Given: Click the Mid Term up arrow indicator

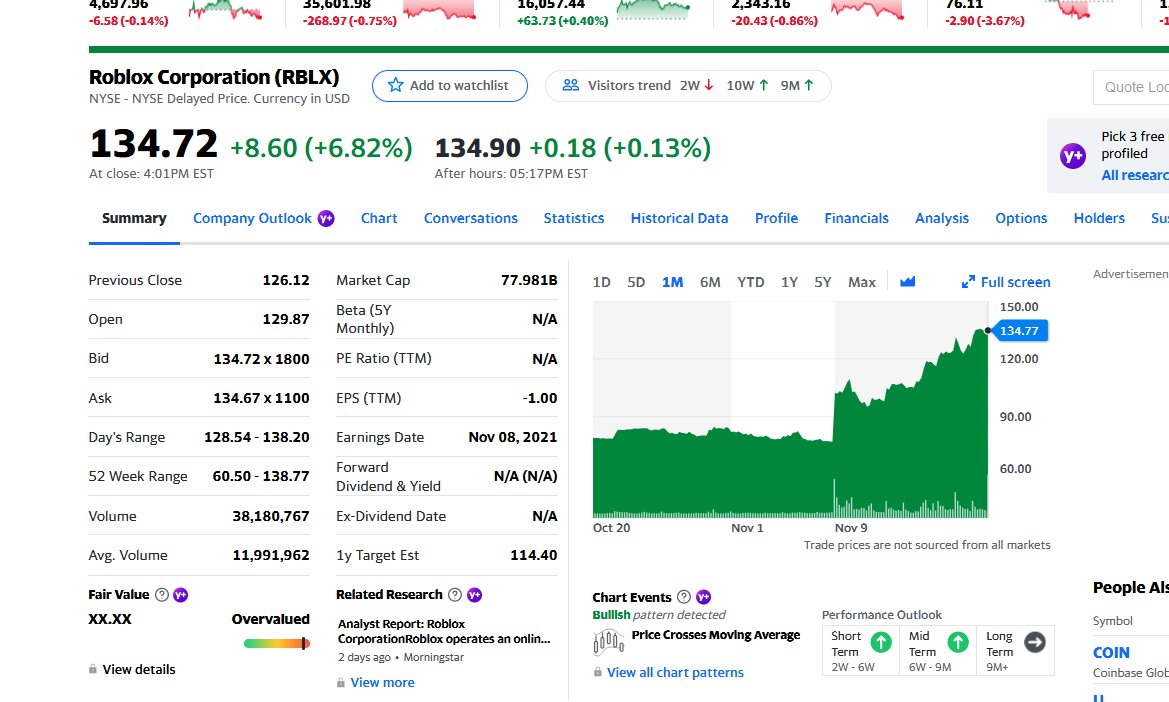Looking at the screenshot, I should click(x=958, y=642).
